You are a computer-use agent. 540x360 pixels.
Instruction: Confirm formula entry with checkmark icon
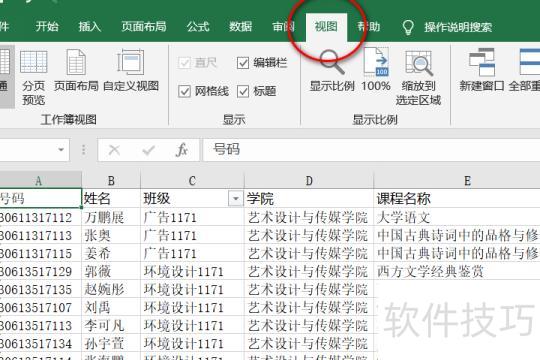[148, 150]
